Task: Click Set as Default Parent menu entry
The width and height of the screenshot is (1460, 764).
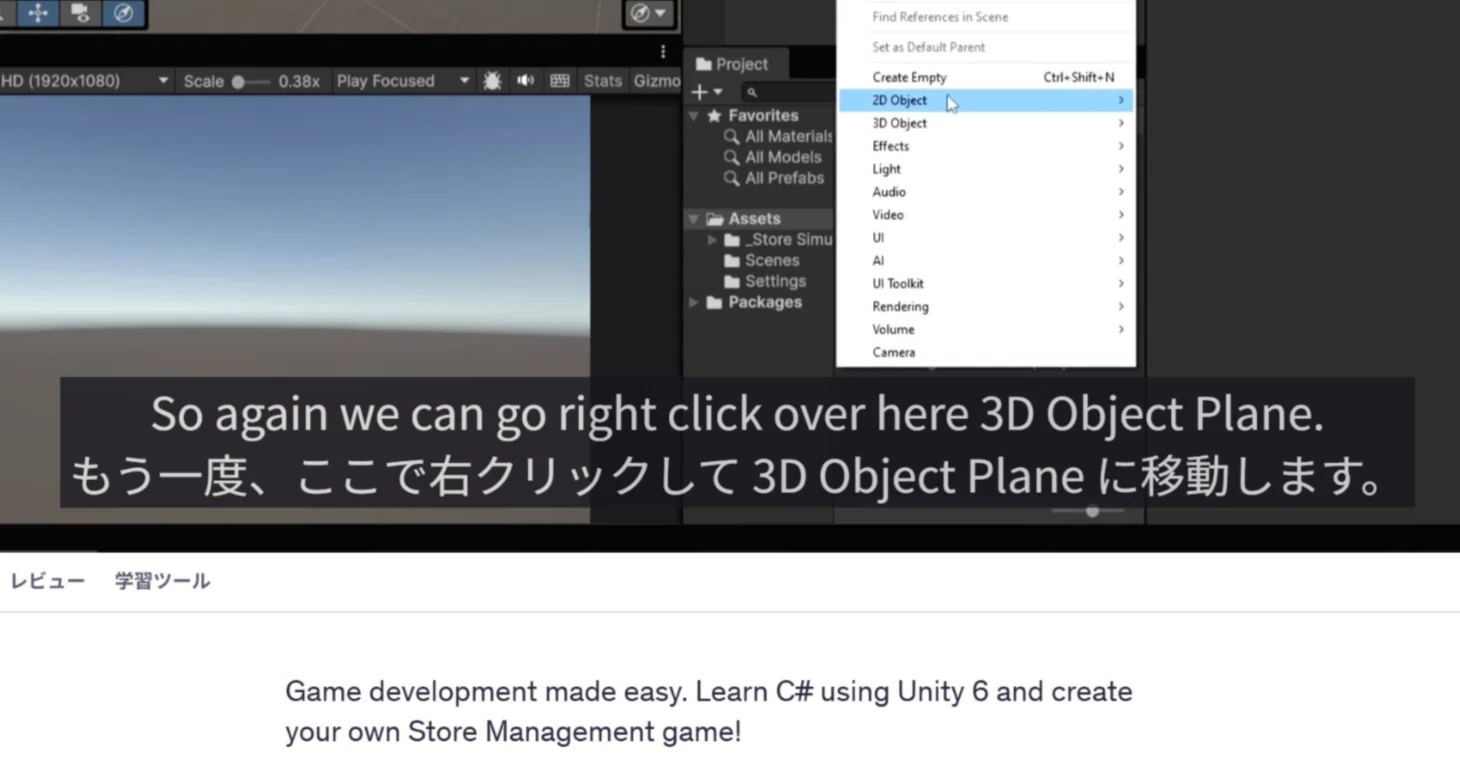Action: click(986, 47)
